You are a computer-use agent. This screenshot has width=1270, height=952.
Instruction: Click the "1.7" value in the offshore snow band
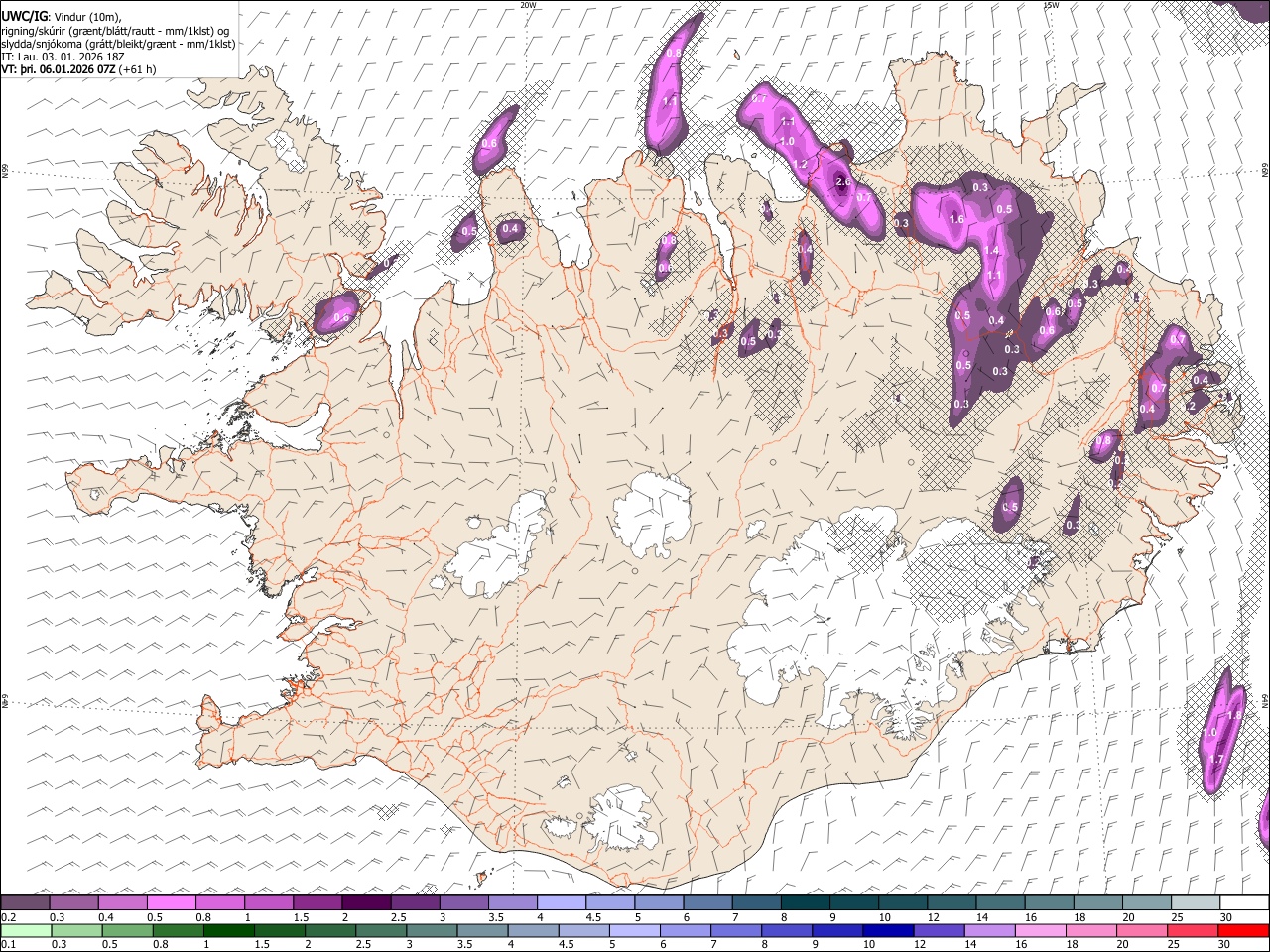click(x=1216, y=759)
